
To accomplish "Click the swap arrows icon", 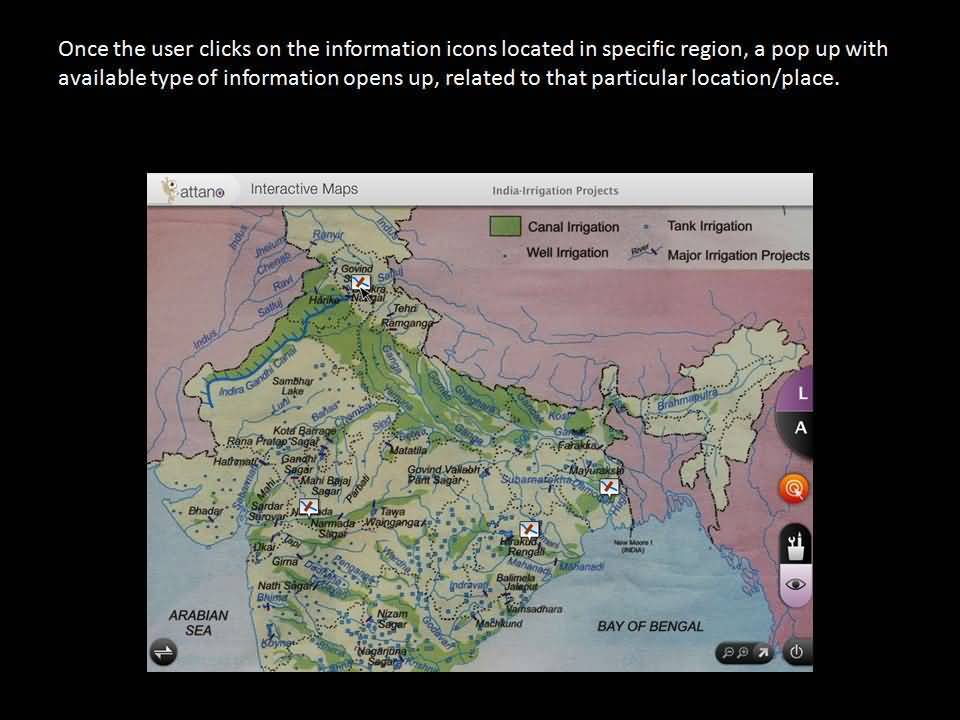I will 163,653.
